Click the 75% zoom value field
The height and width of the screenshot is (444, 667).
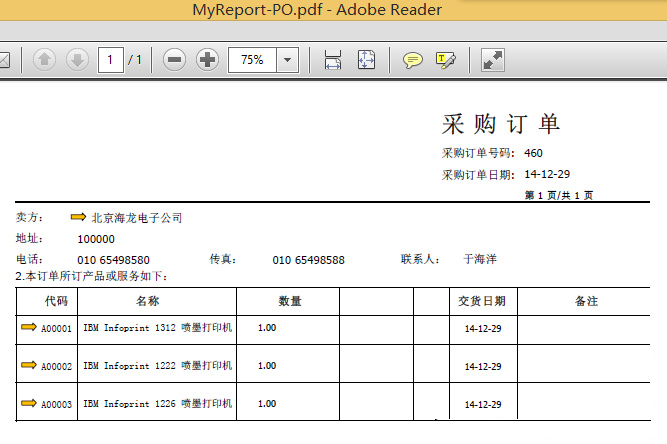[x=252, y=60]
